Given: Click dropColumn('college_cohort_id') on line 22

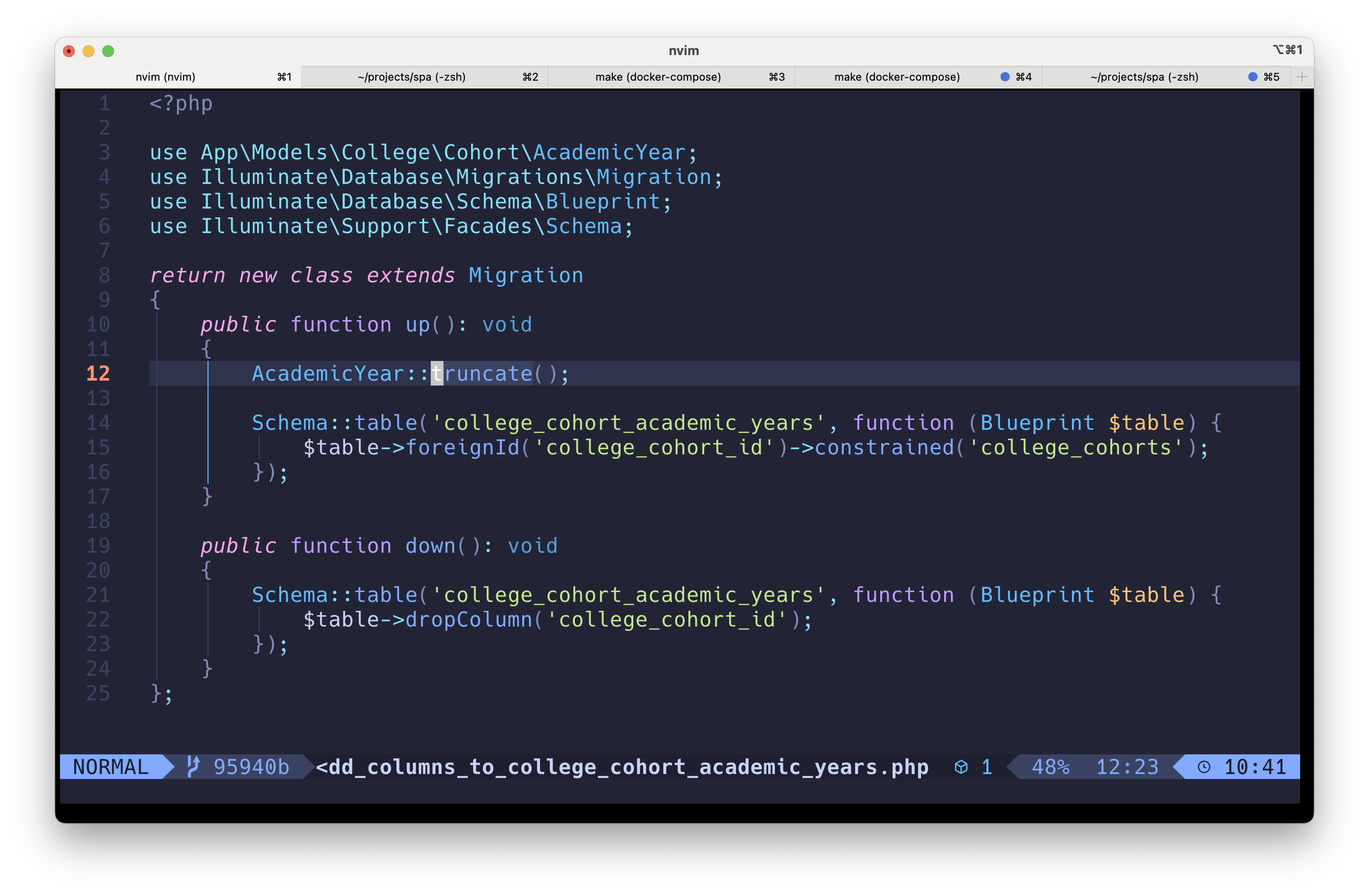Looking at the screenshot, I should [x=603, y=620].
